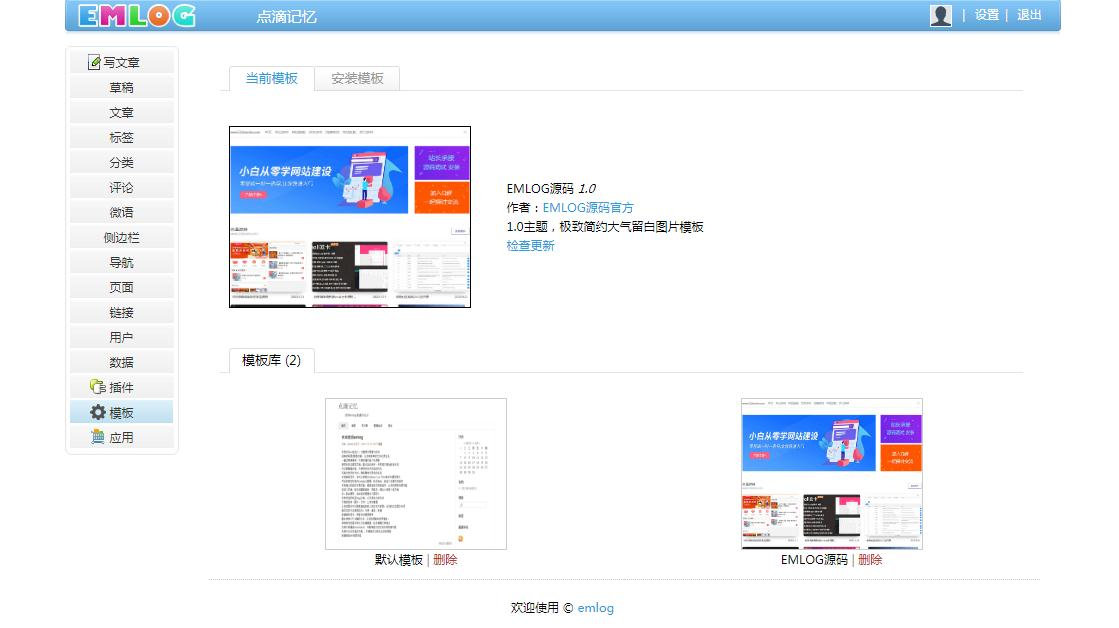Go to 标签 management
This screenshot has width=1119, height=628.
coord(121,137)
